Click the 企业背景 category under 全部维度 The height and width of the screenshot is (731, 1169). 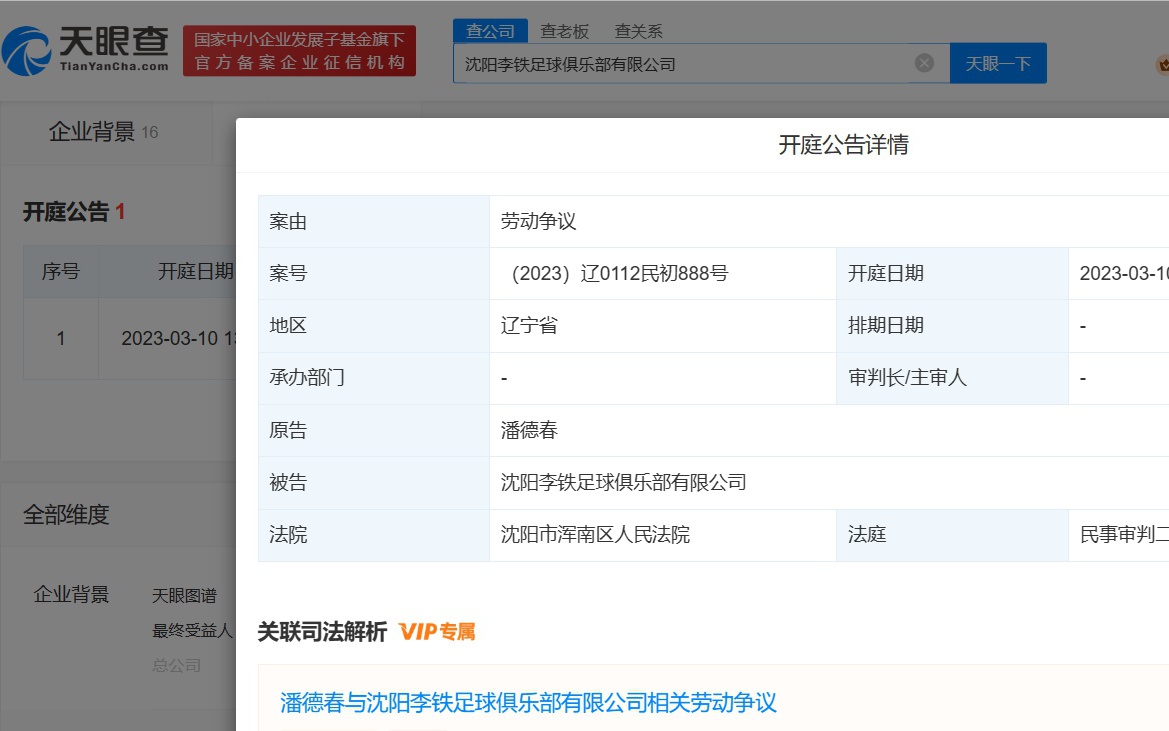point(71,594)
